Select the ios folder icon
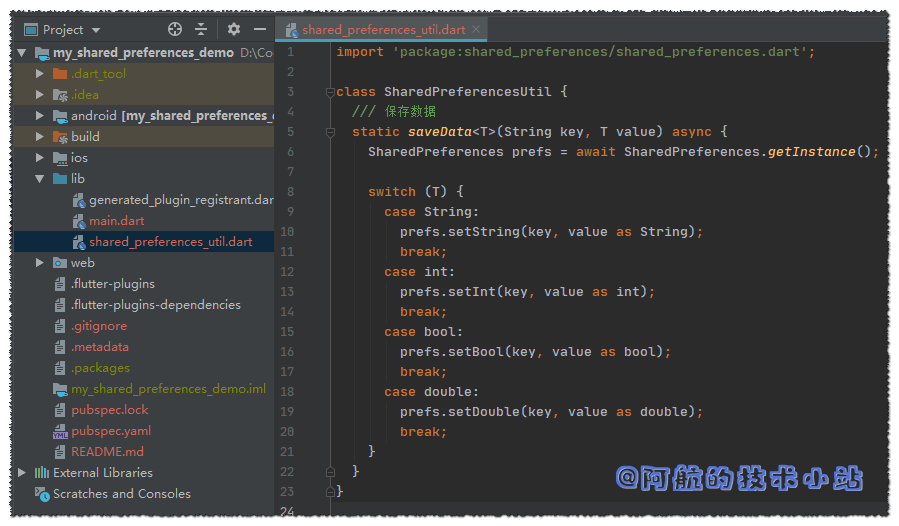Viewport: 899px width, 526px height. [x=60, y=158]
